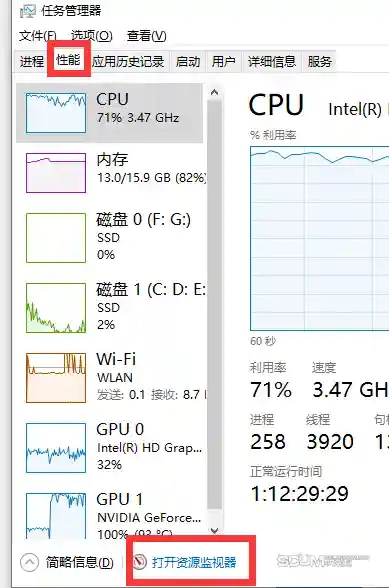389x588 pixels.
Task: Switch to the 应用历史记录 tab
Action: point(128,61)
